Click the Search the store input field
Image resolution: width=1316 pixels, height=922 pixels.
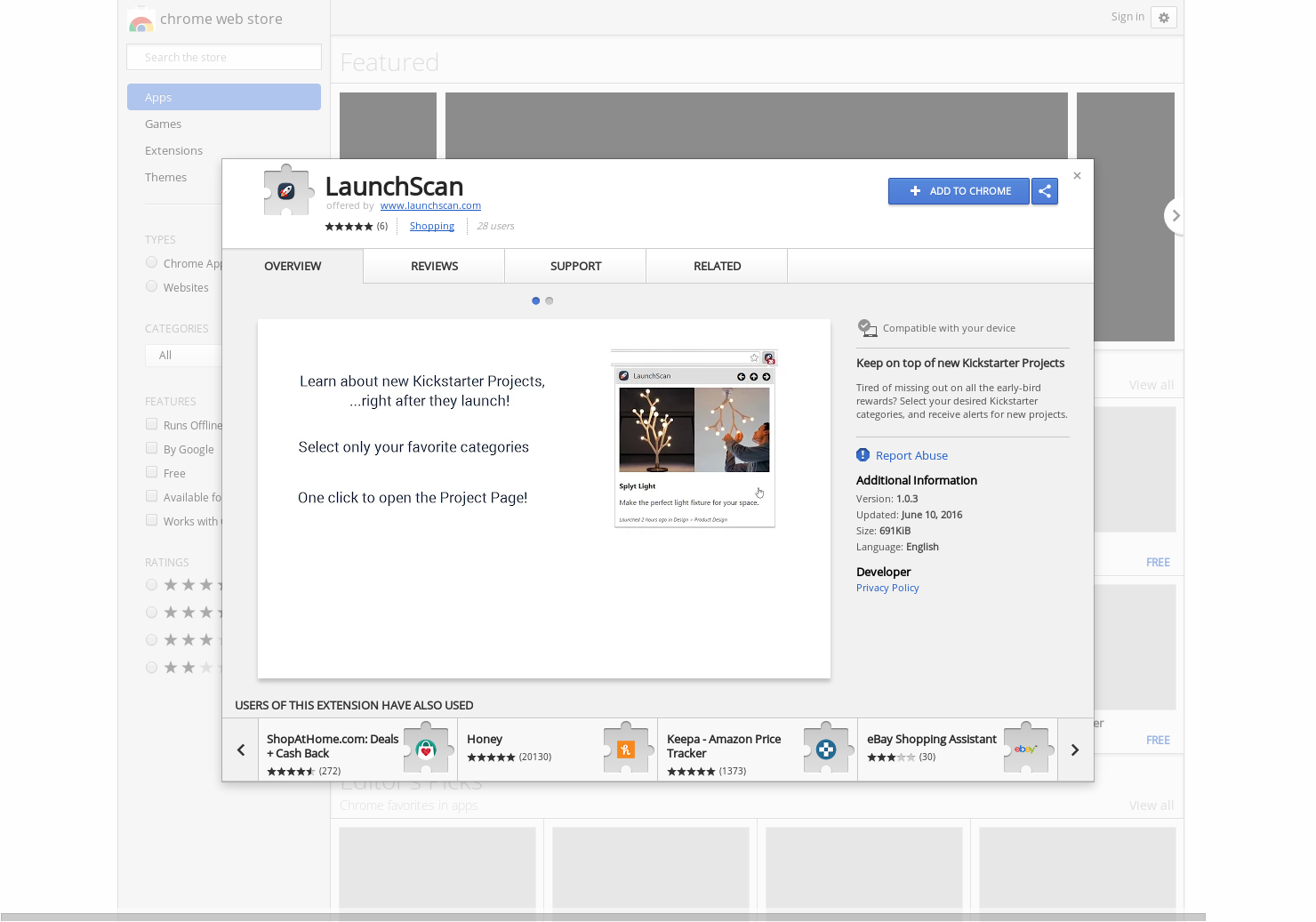[x=223, y=56]
